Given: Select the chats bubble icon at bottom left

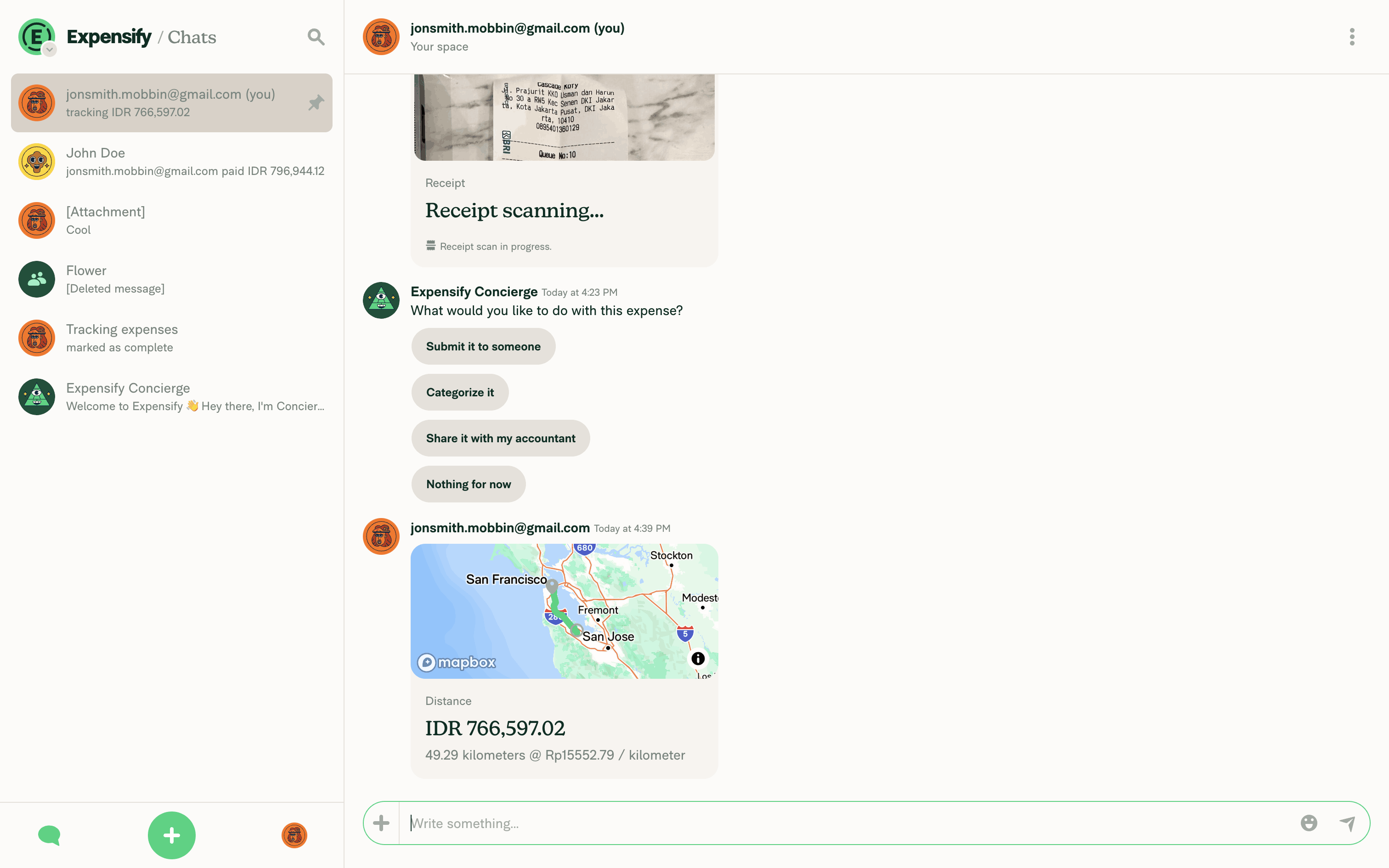Looking at the screenshot, I should pyautogui.click(x=49, y=835).
